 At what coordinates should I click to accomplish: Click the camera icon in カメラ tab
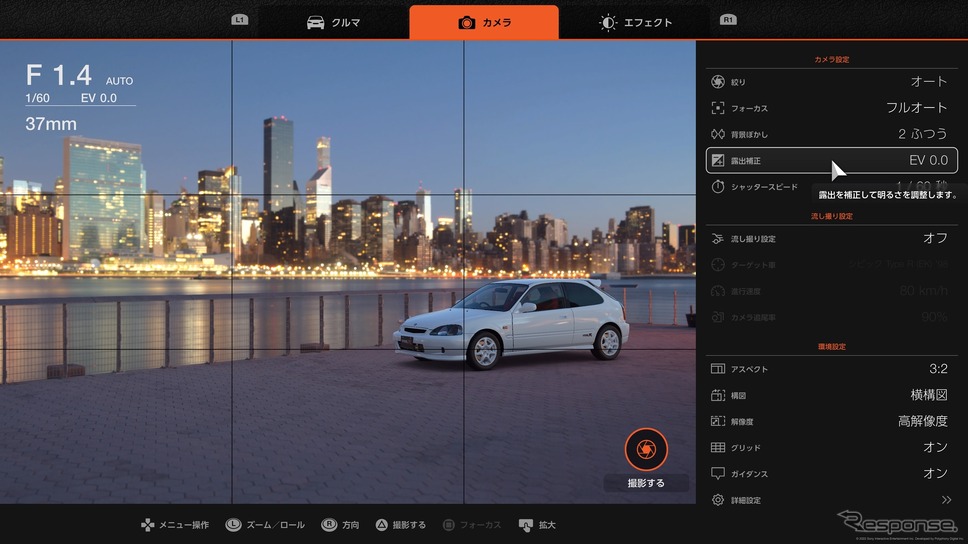coord(467,23)
